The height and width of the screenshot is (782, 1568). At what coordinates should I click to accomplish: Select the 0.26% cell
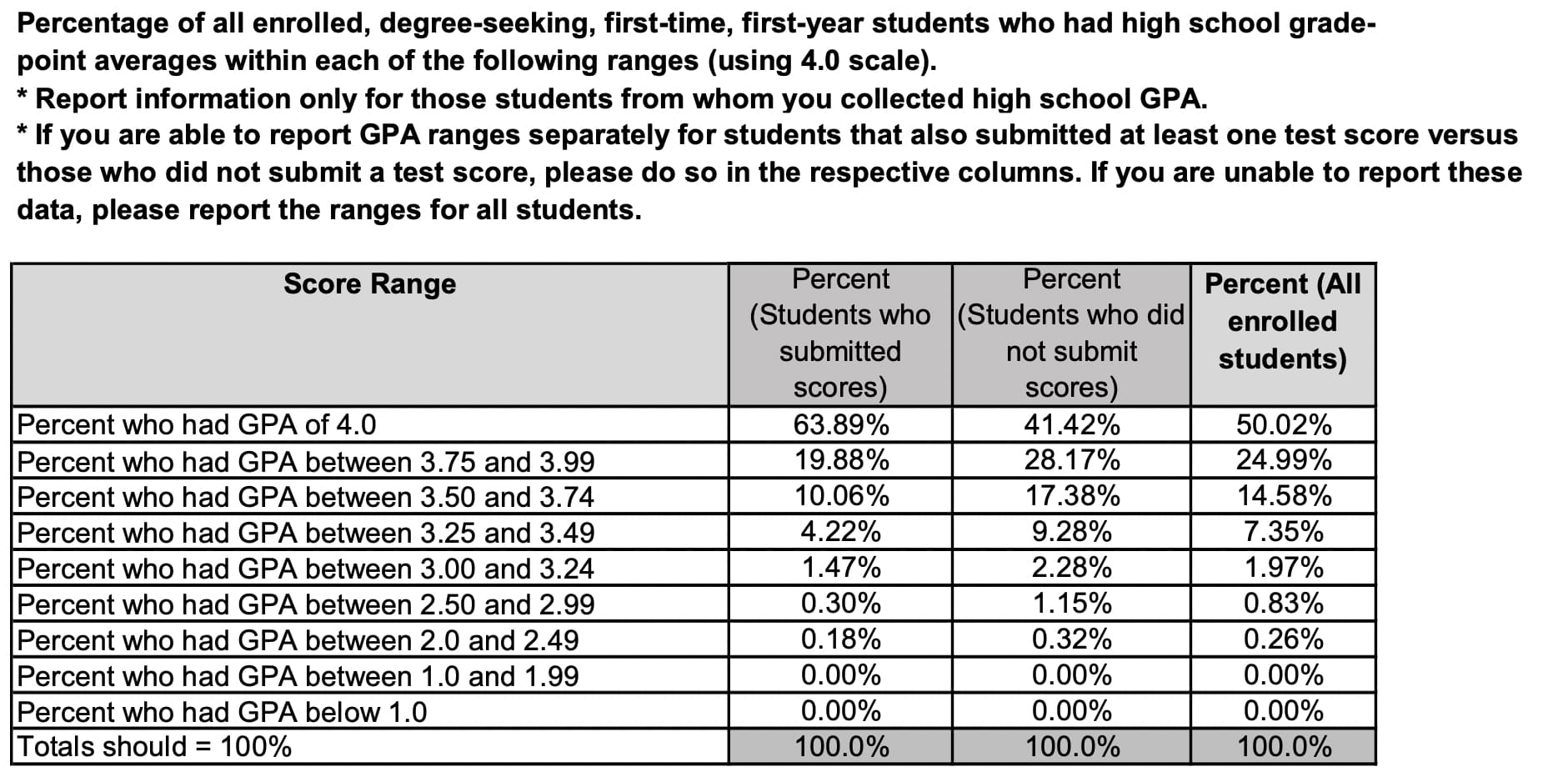[1283, 639]
